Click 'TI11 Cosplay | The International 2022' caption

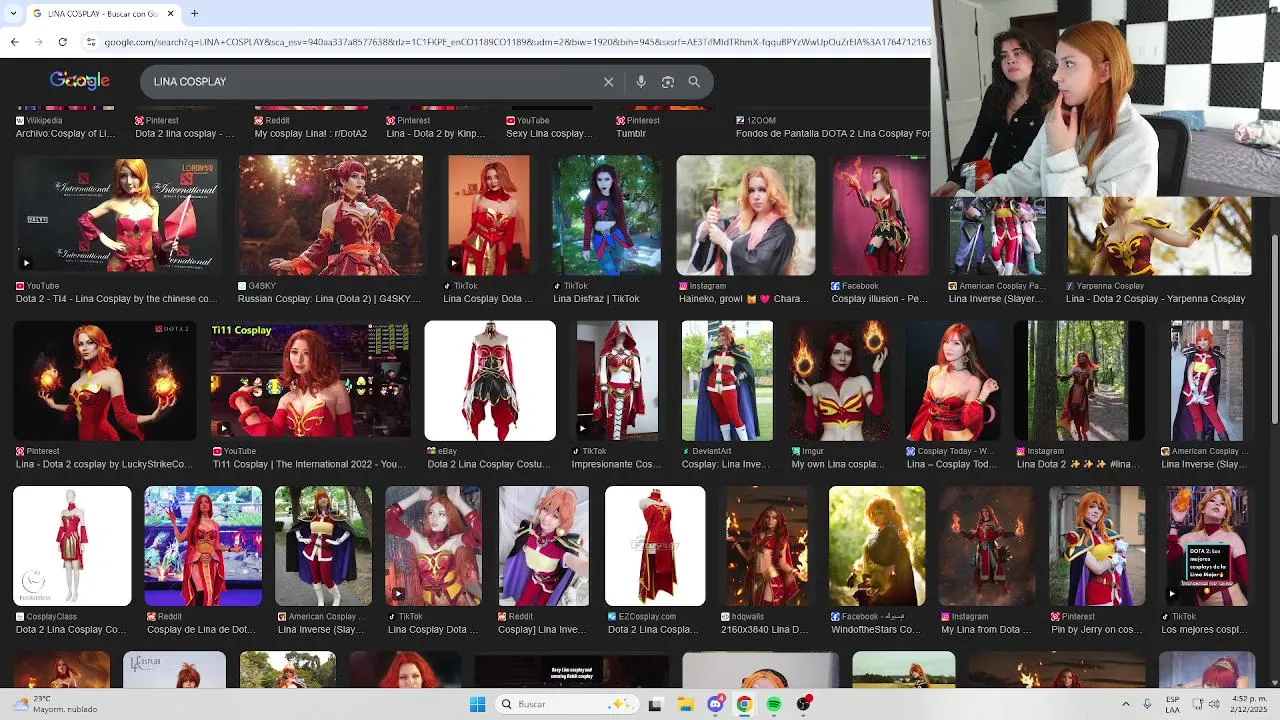coord(308,464)
